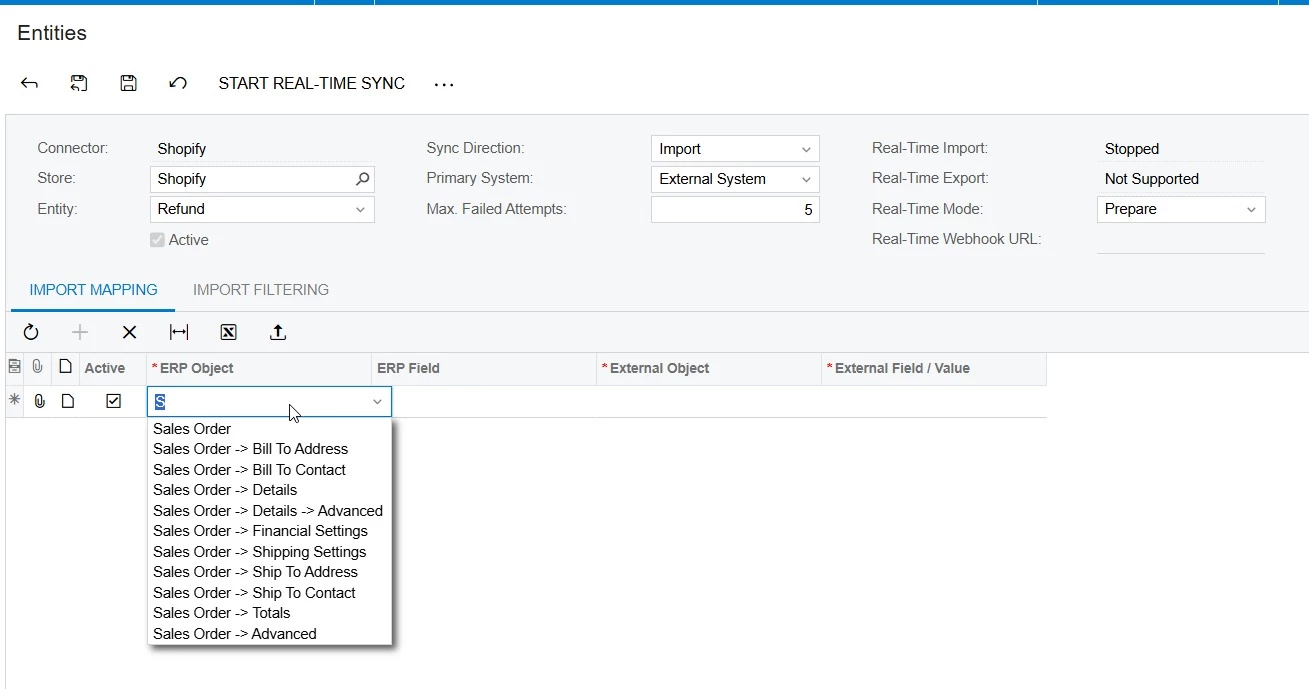Click External Field / Value column header
Screen dimensions: 1309x689
[933, 368]
